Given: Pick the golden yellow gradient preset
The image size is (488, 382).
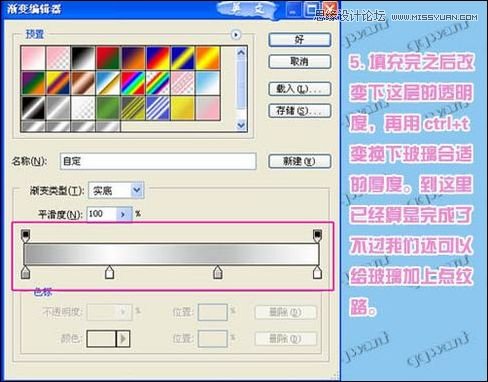Looking at the screenshot, I should pos(183,108).
